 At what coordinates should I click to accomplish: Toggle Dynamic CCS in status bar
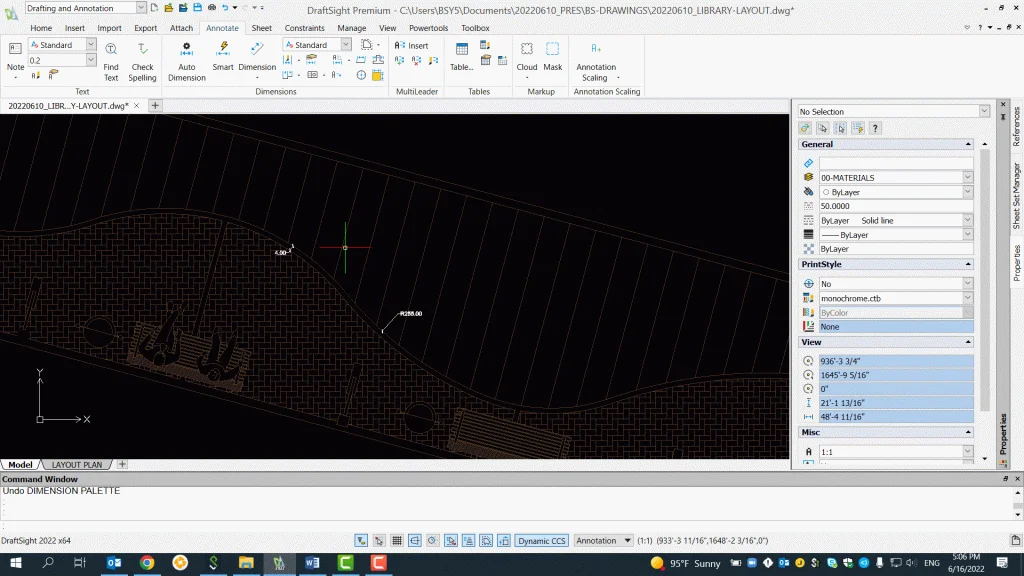coord(542,541)
